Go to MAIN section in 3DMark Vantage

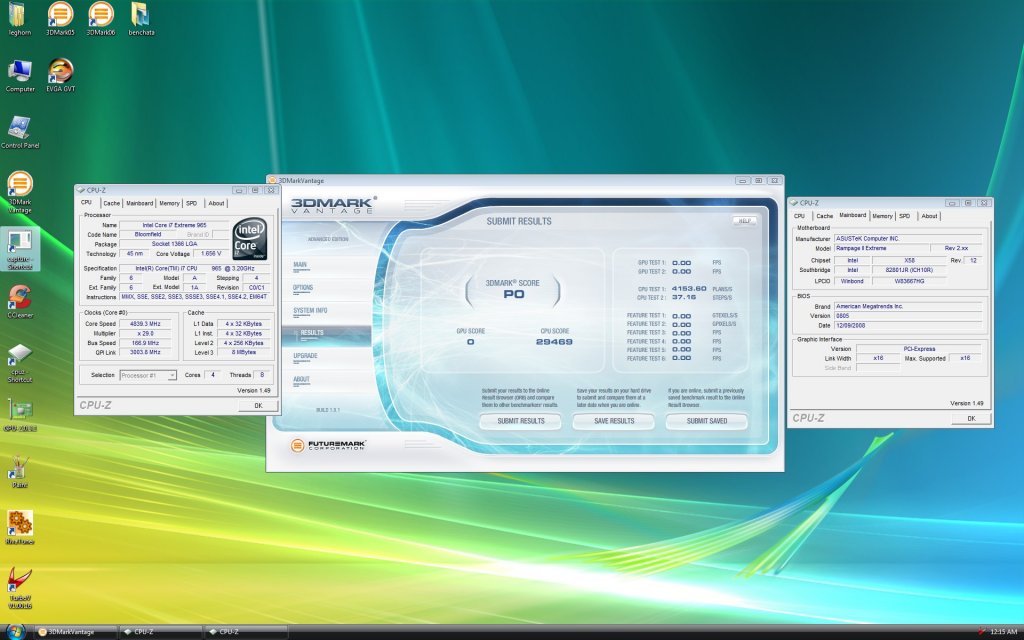pos(300,265)
